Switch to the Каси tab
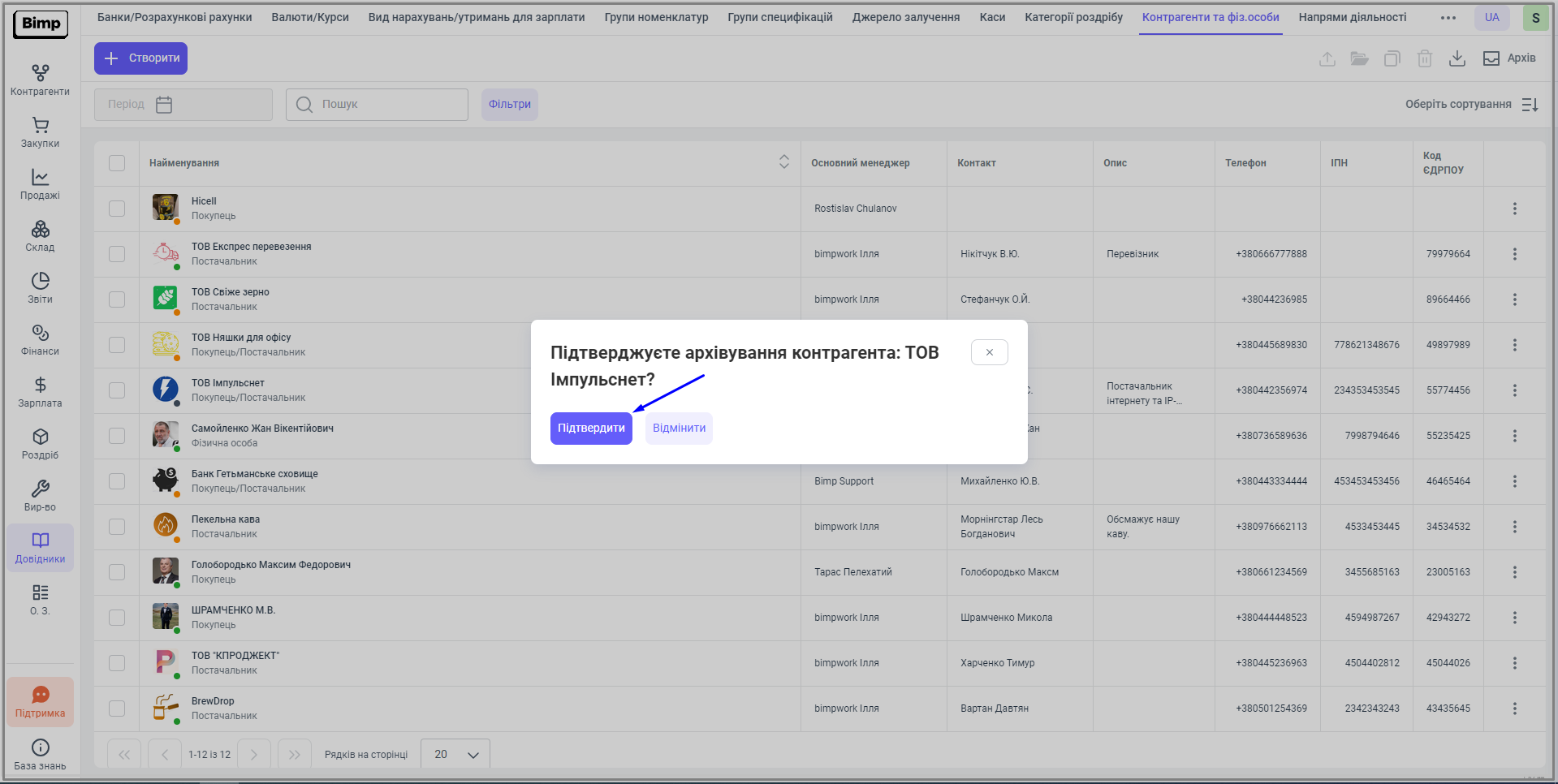The image size is (1558, 784). [992, 18]
